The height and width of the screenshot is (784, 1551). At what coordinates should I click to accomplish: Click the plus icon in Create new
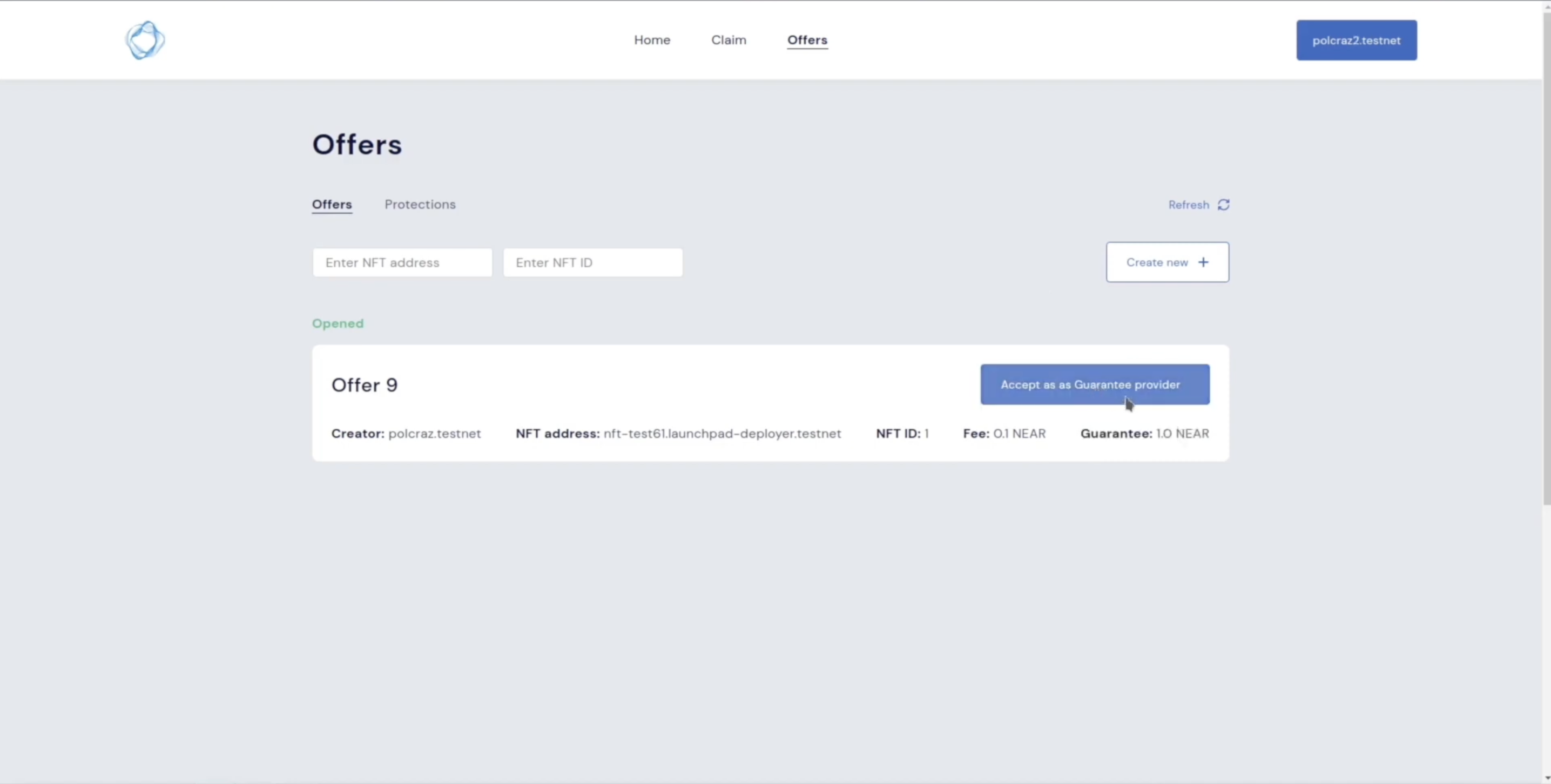1203,262
